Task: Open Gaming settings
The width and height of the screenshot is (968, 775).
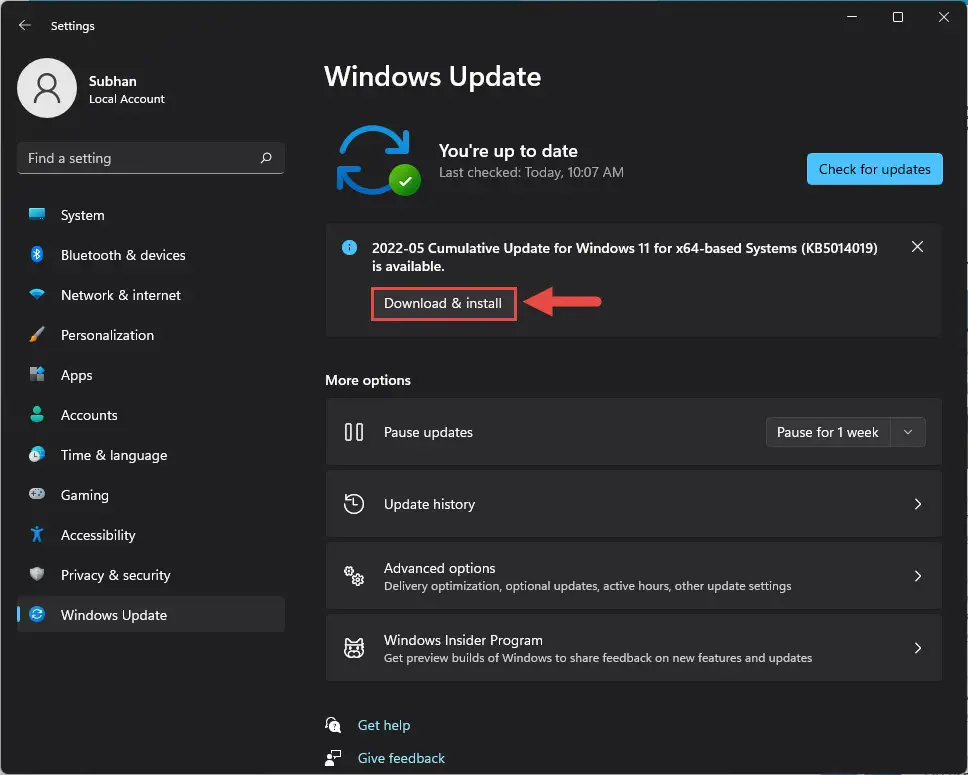Action: [151, 495]
